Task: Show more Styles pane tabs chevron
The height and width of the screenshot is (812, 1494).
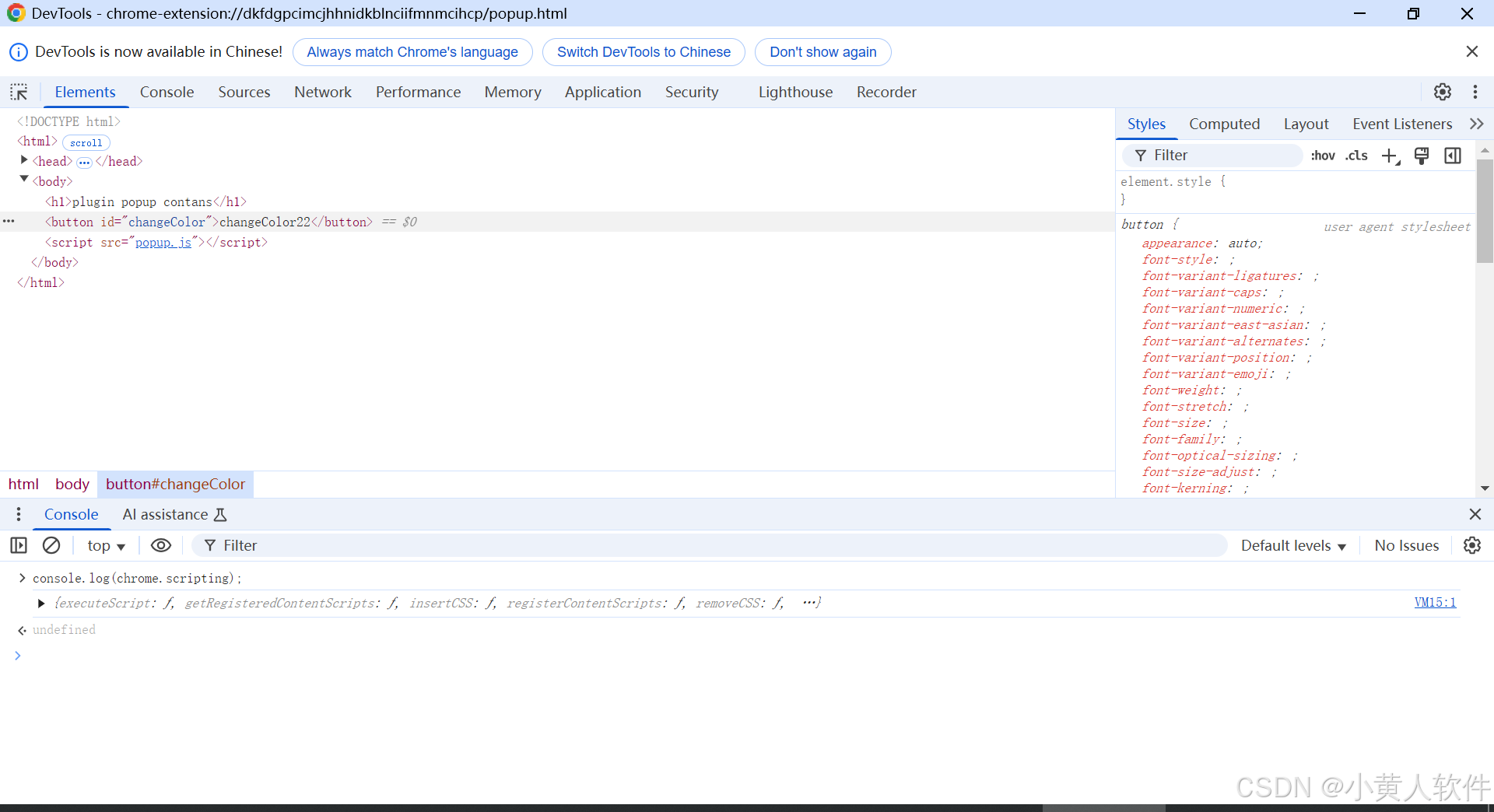Action: click(1477, 124)
